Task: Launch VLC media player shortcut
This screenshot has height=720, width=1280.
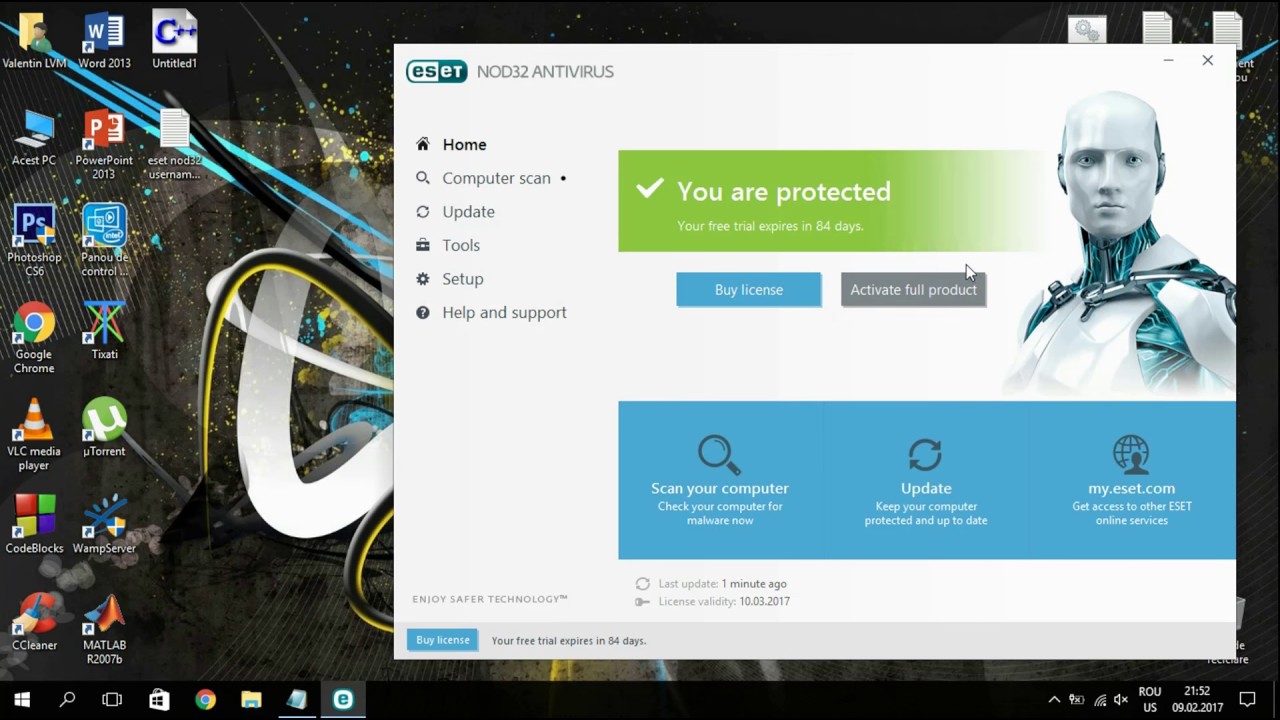Action: 34,435
